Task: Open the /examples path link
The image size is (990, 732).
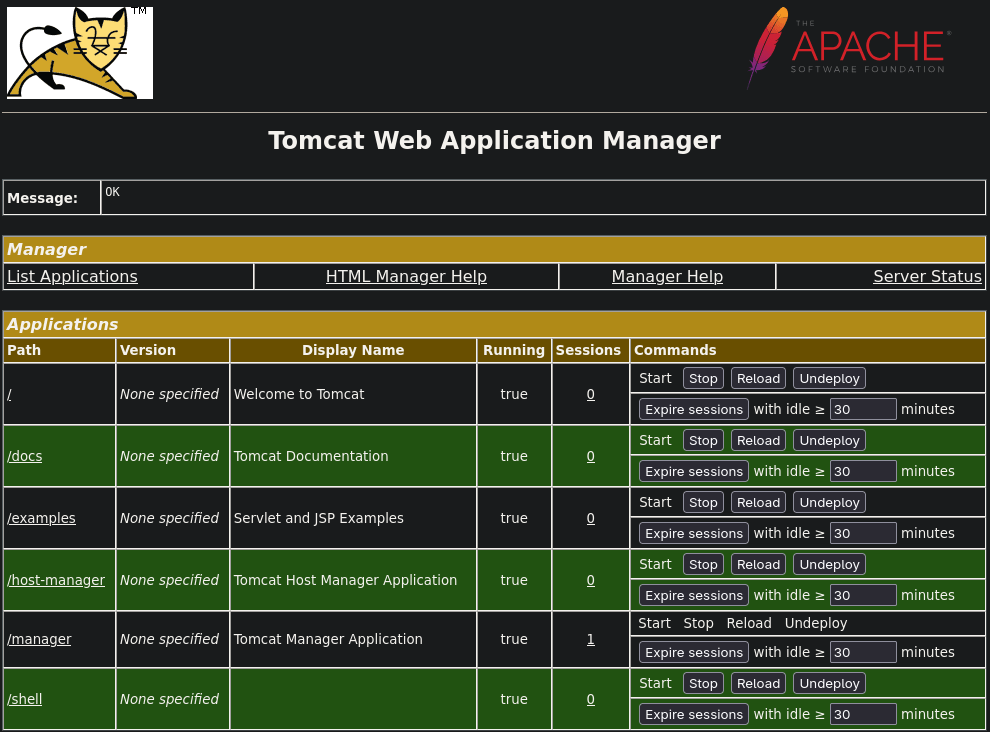Action: pyautogui.click(x=41, y=518)
